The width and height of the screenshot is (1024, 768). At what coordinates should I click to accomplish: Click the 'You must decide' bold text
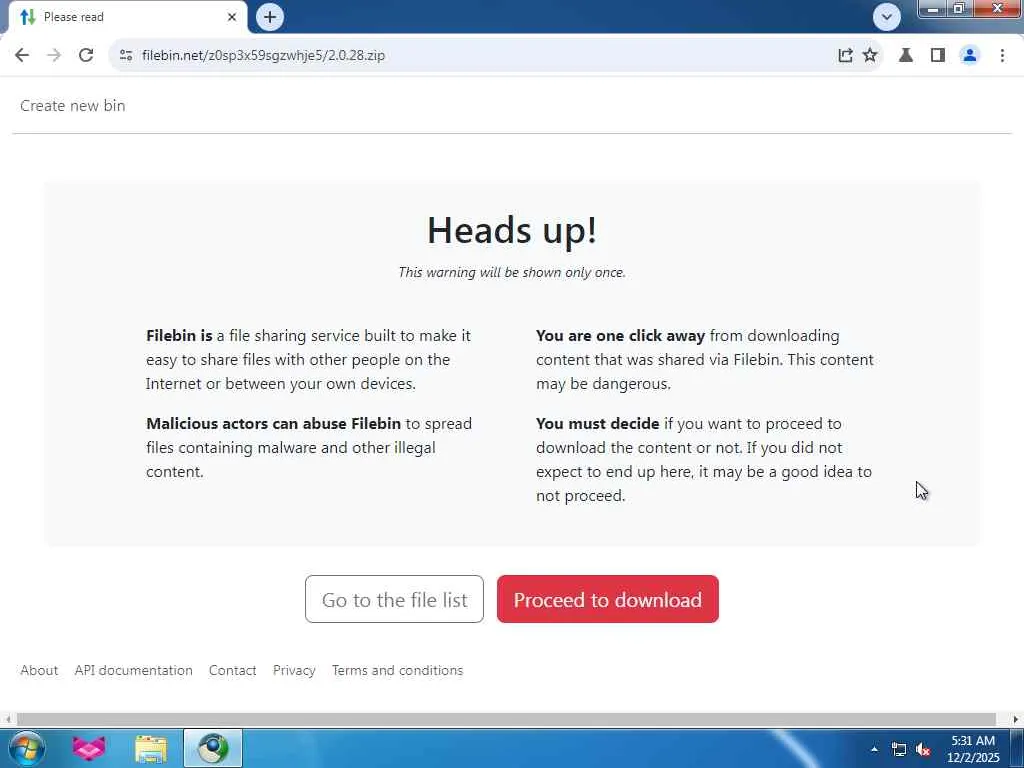(598, 424)
